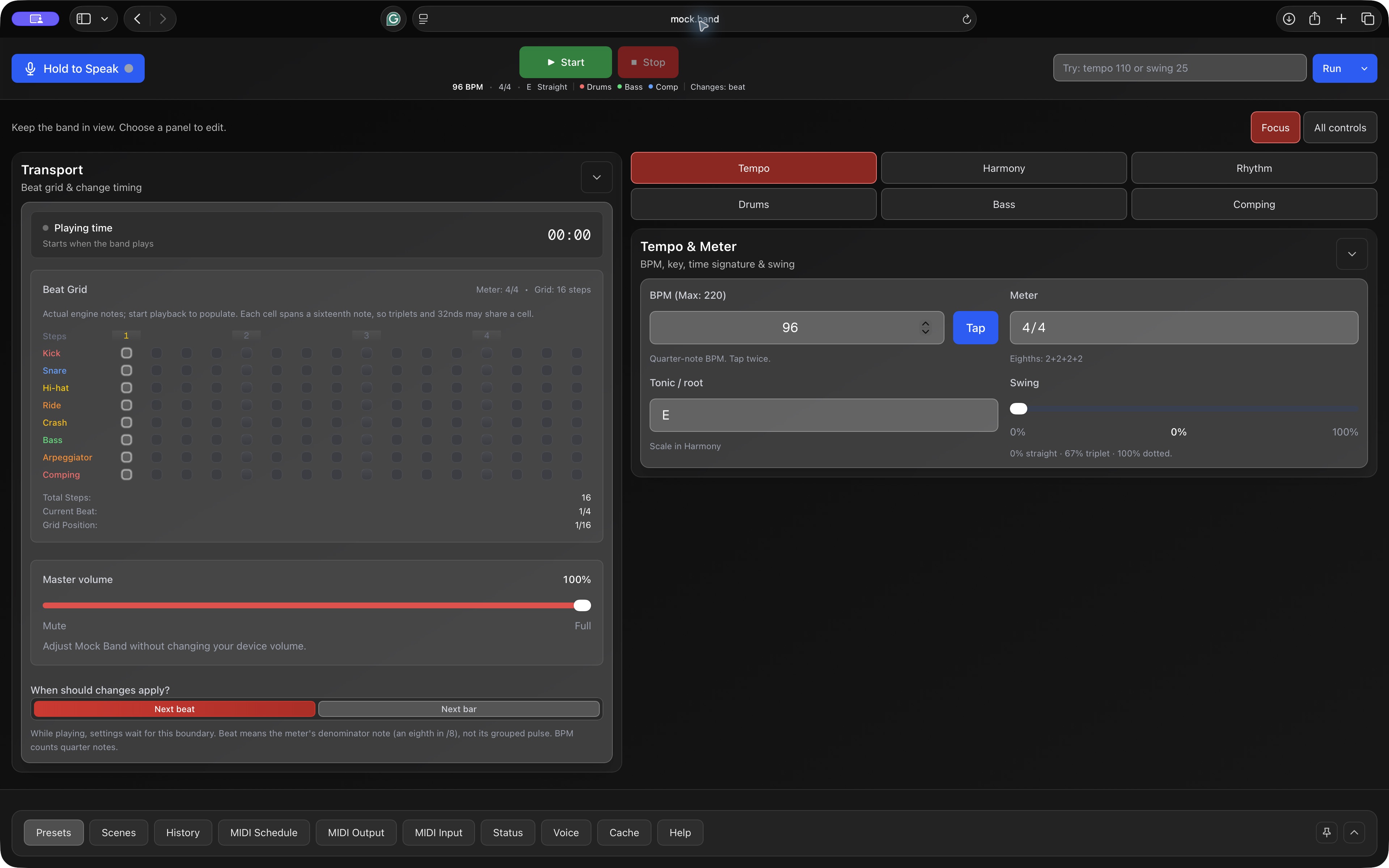This screenshot has height=868, width=1389.
Task: Click the screen-sharing indicator pill
Action: coord(35,19)
